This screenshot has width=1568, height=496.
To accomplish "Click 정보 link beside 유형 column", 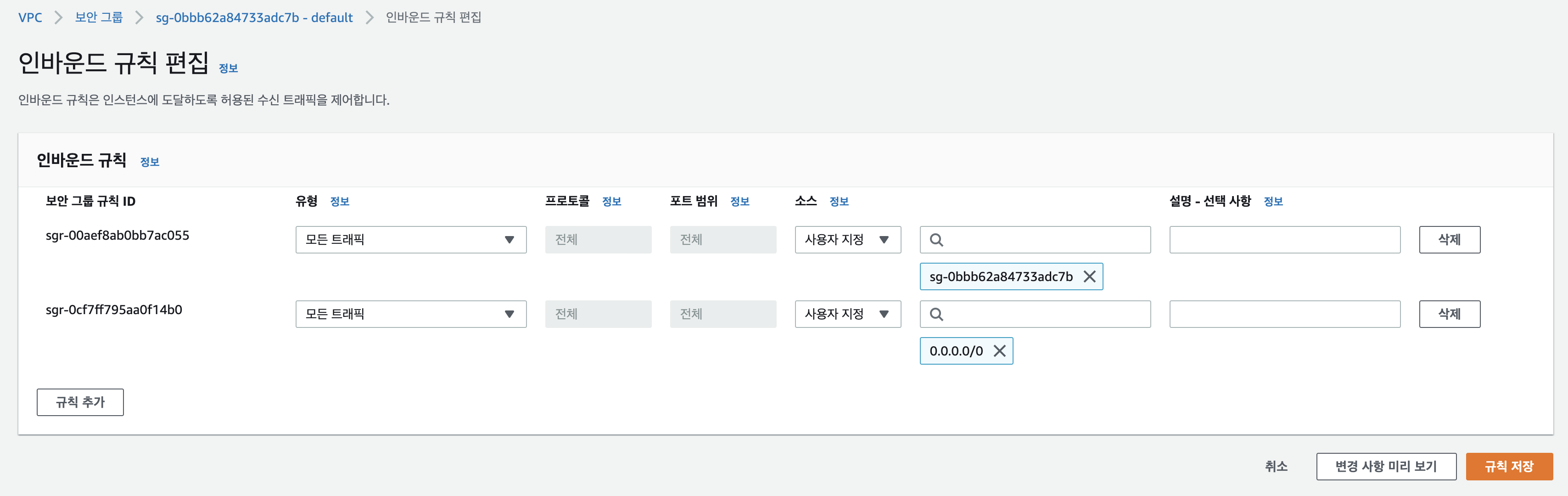I will 340,202.
